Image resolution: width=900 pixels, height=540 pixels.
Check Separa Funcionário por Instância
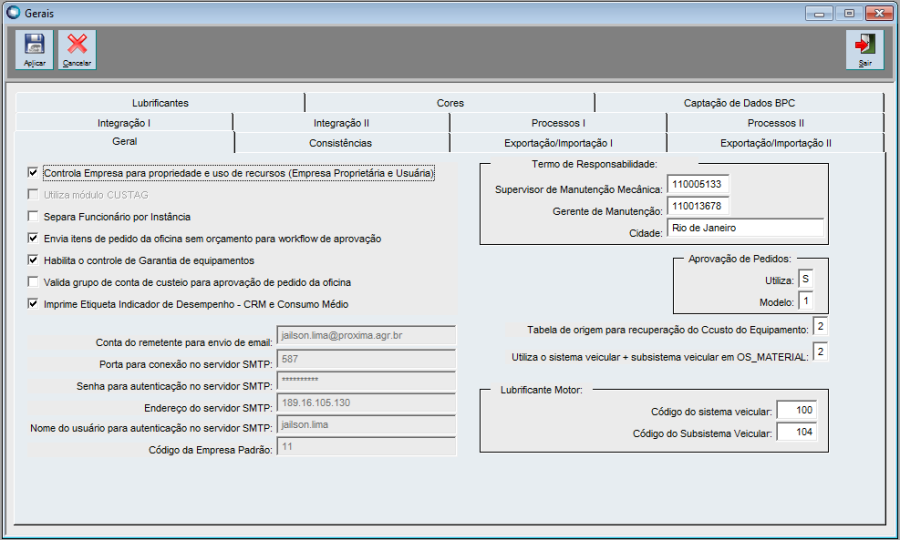[x=33, y=216]
